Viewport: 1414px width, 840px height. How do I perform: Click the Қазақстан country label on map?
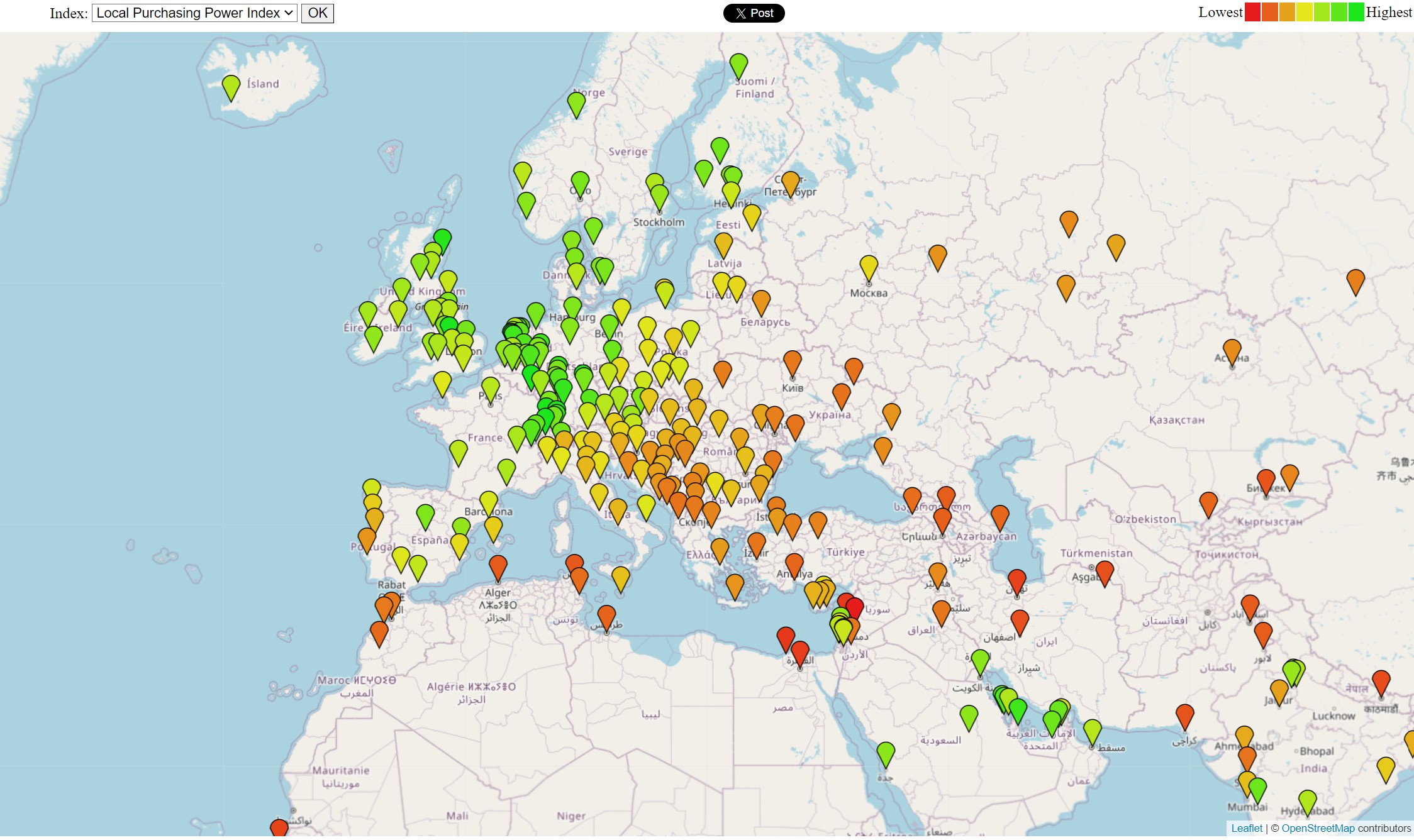(x=1176, y=420)
